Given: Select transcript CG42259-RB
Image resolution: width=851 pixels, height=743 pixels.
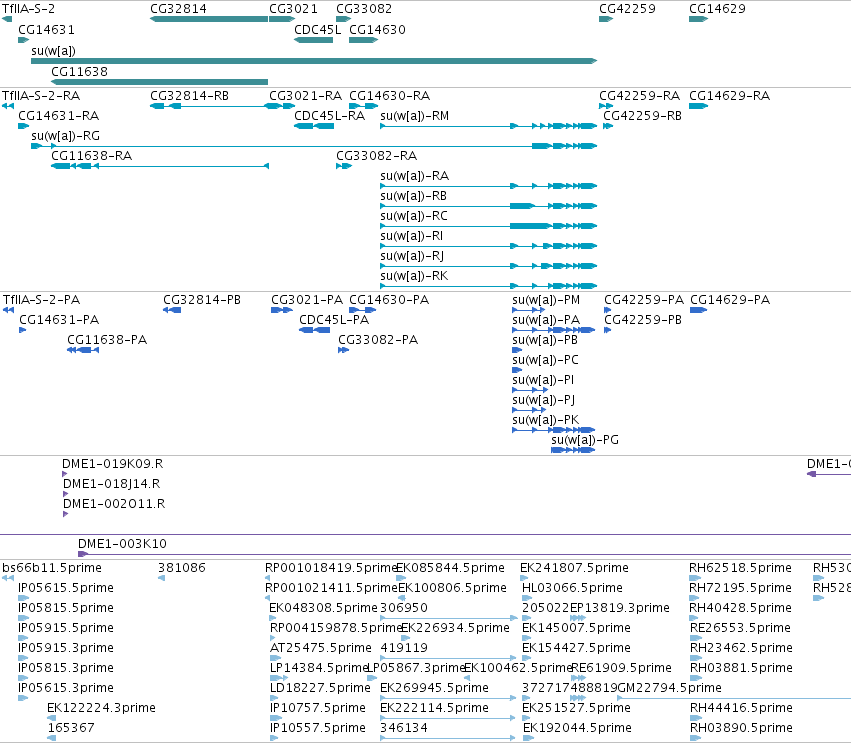Looking at the screenshot, I should (x=608, y=126).
